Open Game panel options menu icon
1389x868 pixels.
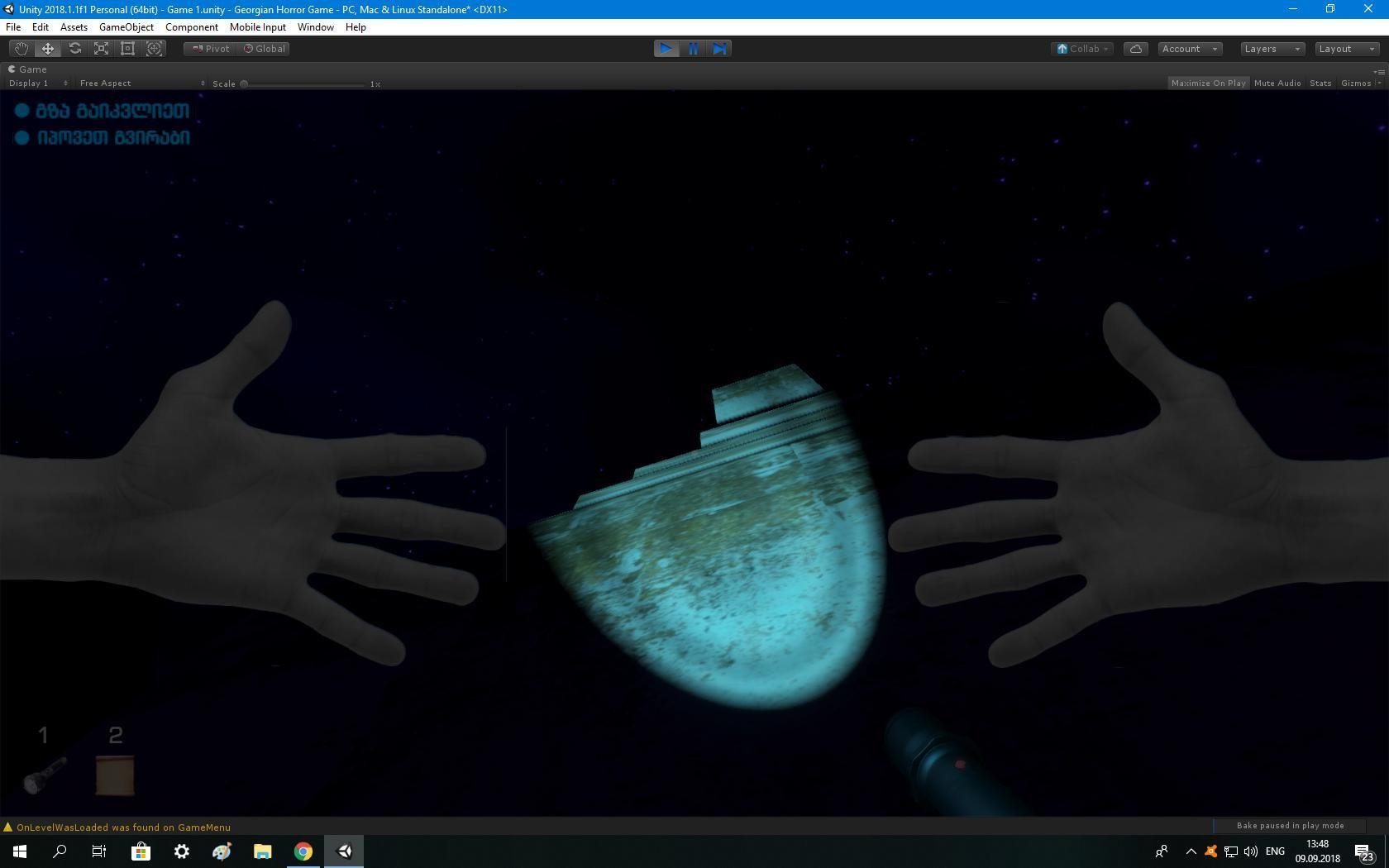coord(1378,71)
